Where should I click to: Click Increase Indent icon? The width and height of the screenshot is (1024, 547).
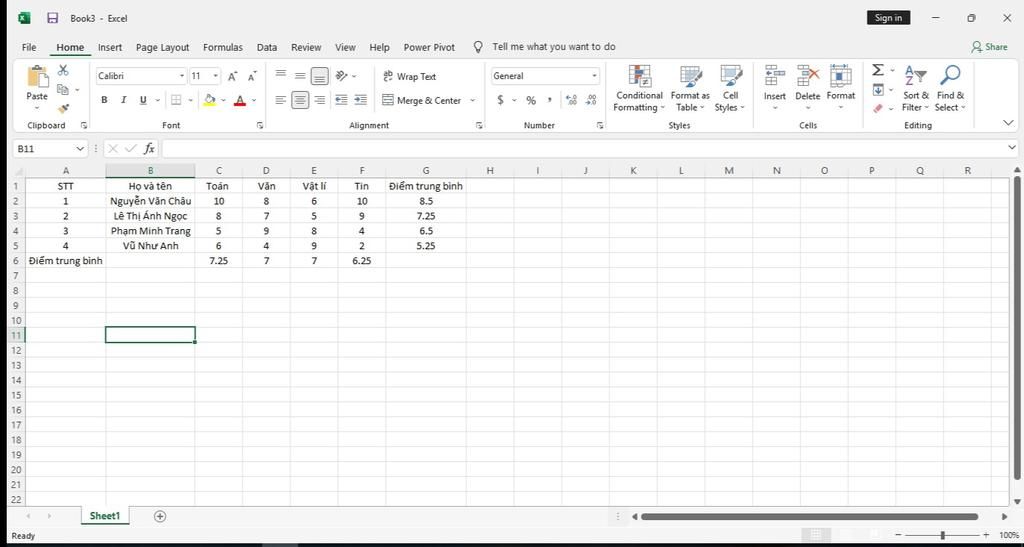coord(360,100)
